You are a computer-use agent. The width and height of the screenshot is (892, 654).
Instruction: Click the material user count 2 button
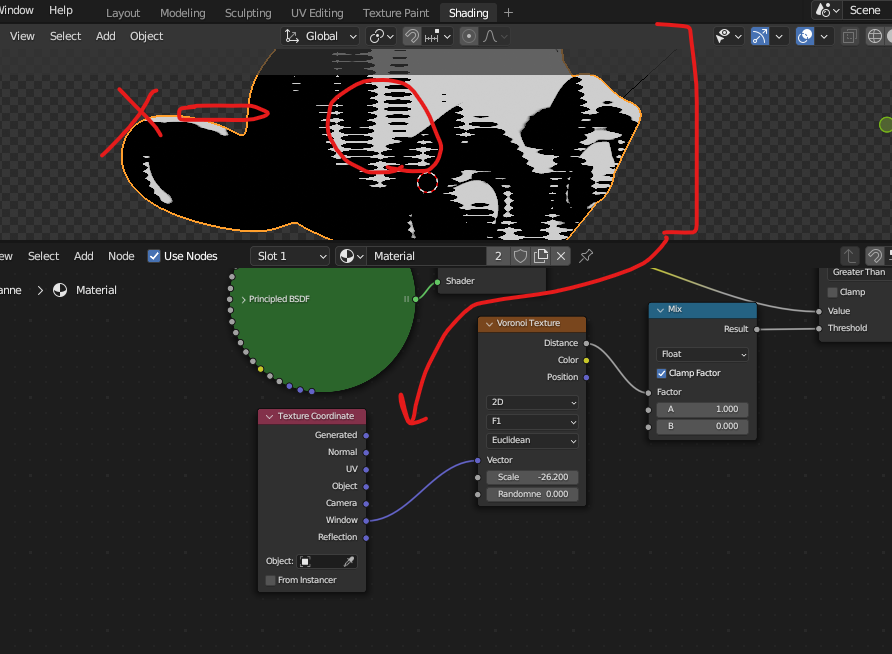(x=498, y=256)
